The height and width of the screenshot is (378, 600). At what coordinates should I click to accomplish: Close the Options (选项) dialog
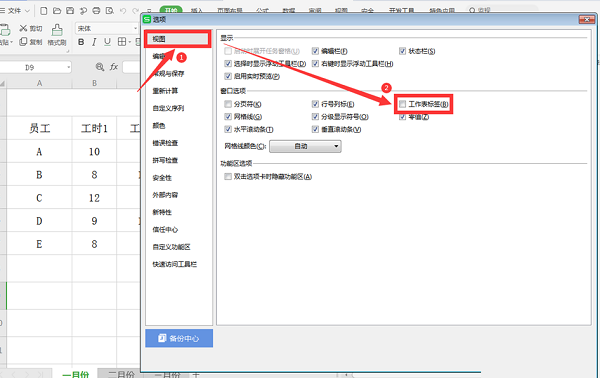586,19
